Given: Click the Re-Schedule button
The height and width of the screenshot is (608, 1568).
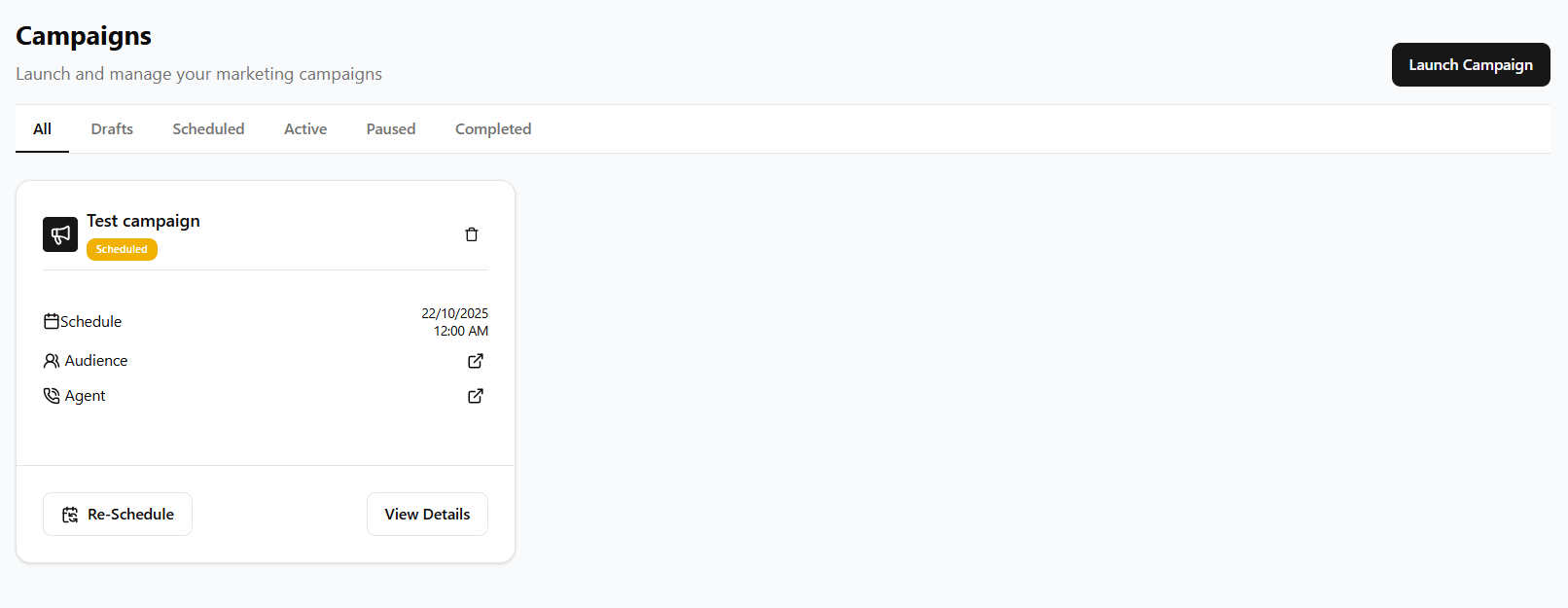Looking at the screenshot, I should (118, 514).
